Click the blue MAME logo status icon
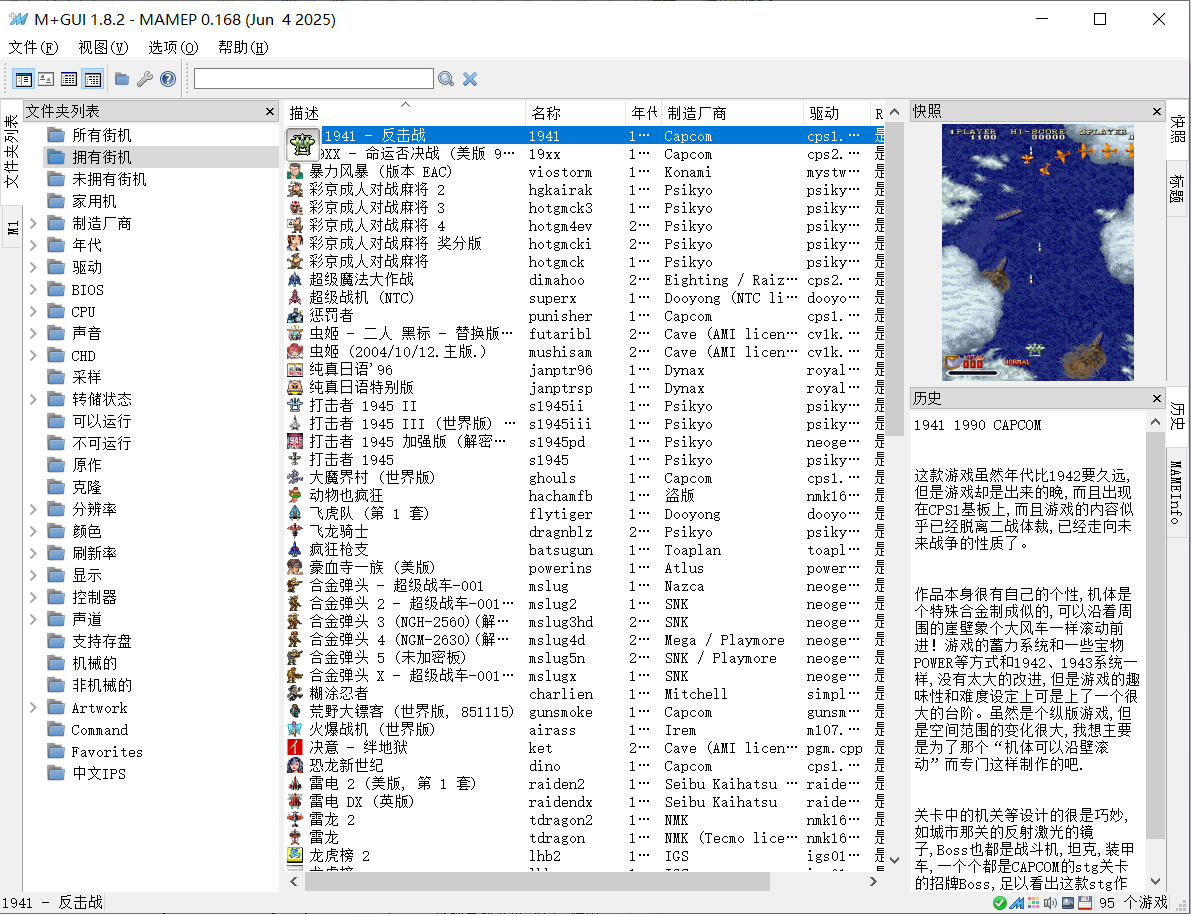 coord(1016,903)
